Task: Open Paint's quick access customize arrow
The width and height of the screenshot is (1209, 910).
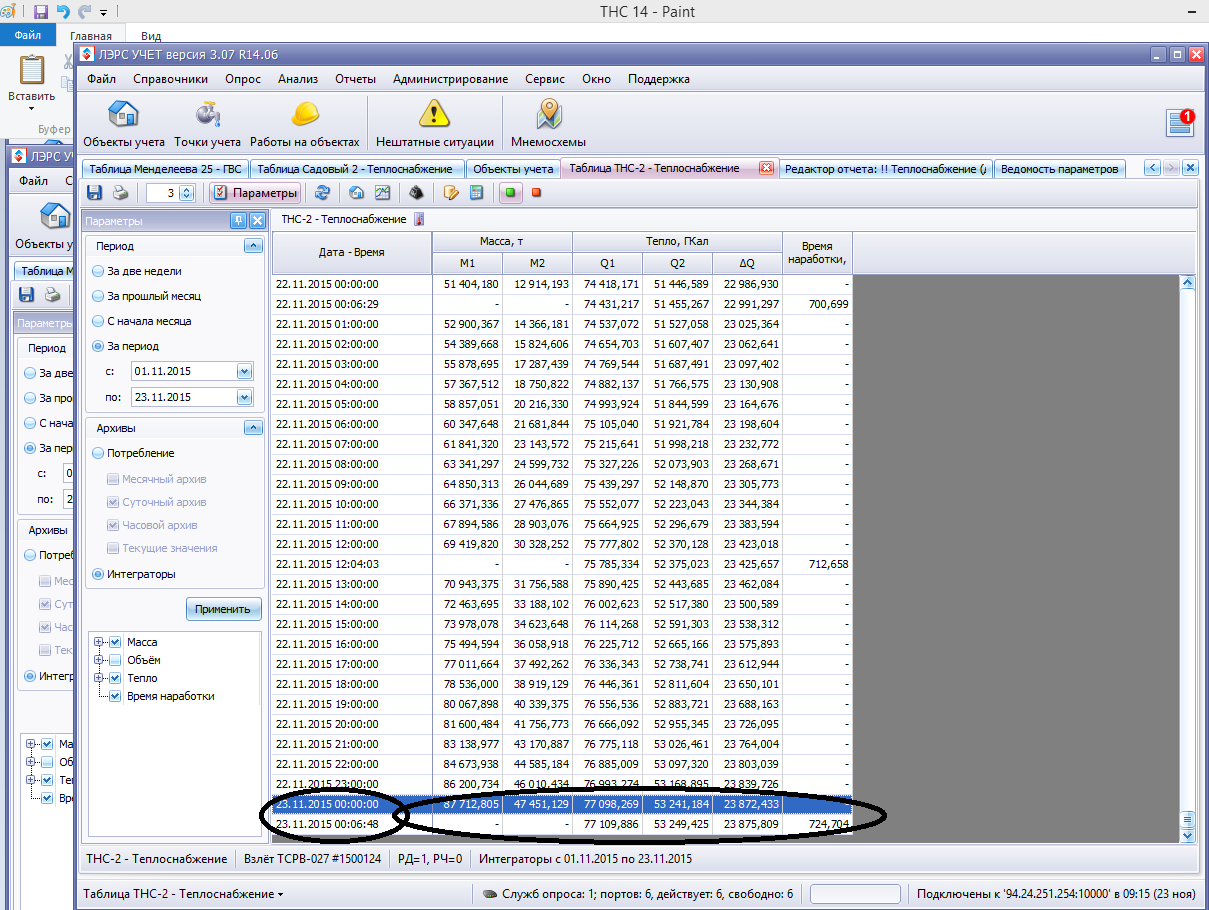Action: pyautogui.click(x=103, y=13)
